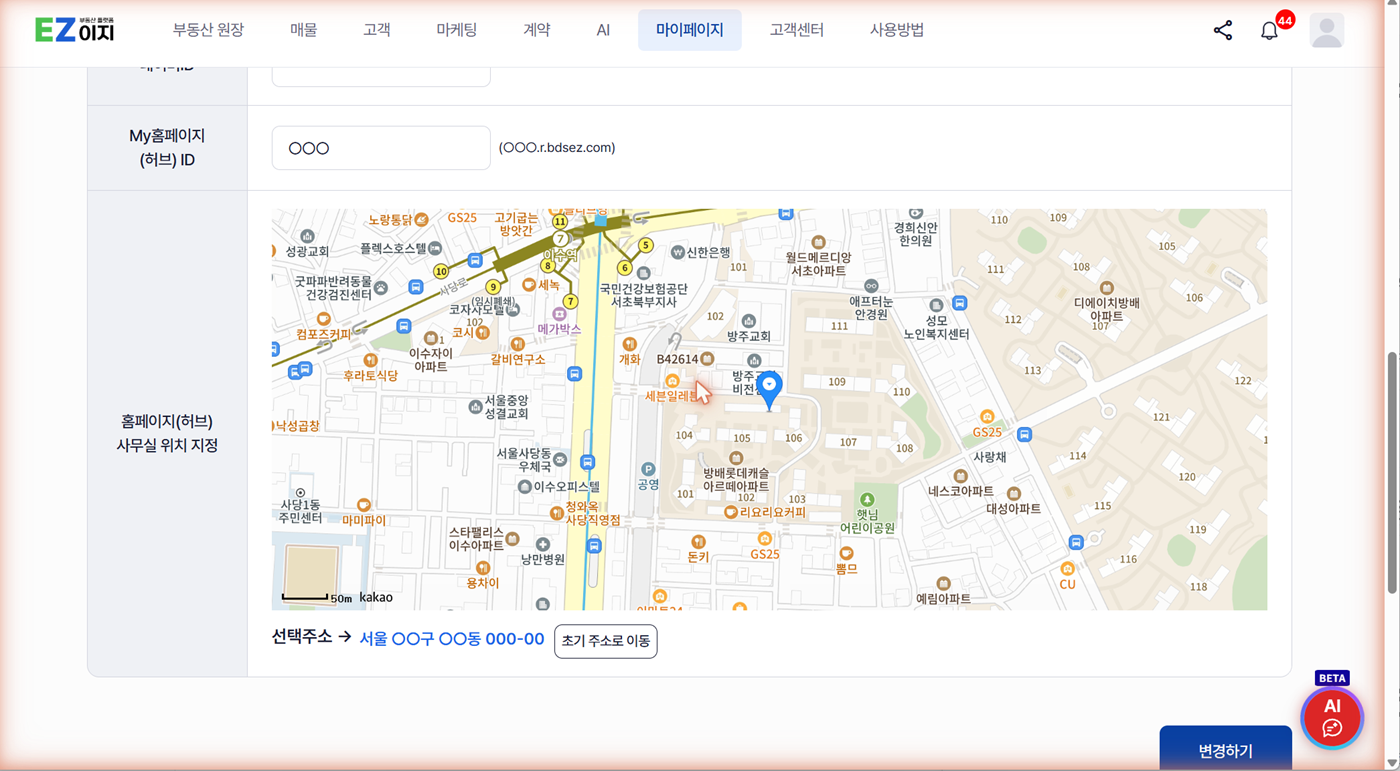The width and height of the screenshot is (1400, 771).
Task: Open the AI chat beta floating button
Action: pos(1332,717)
